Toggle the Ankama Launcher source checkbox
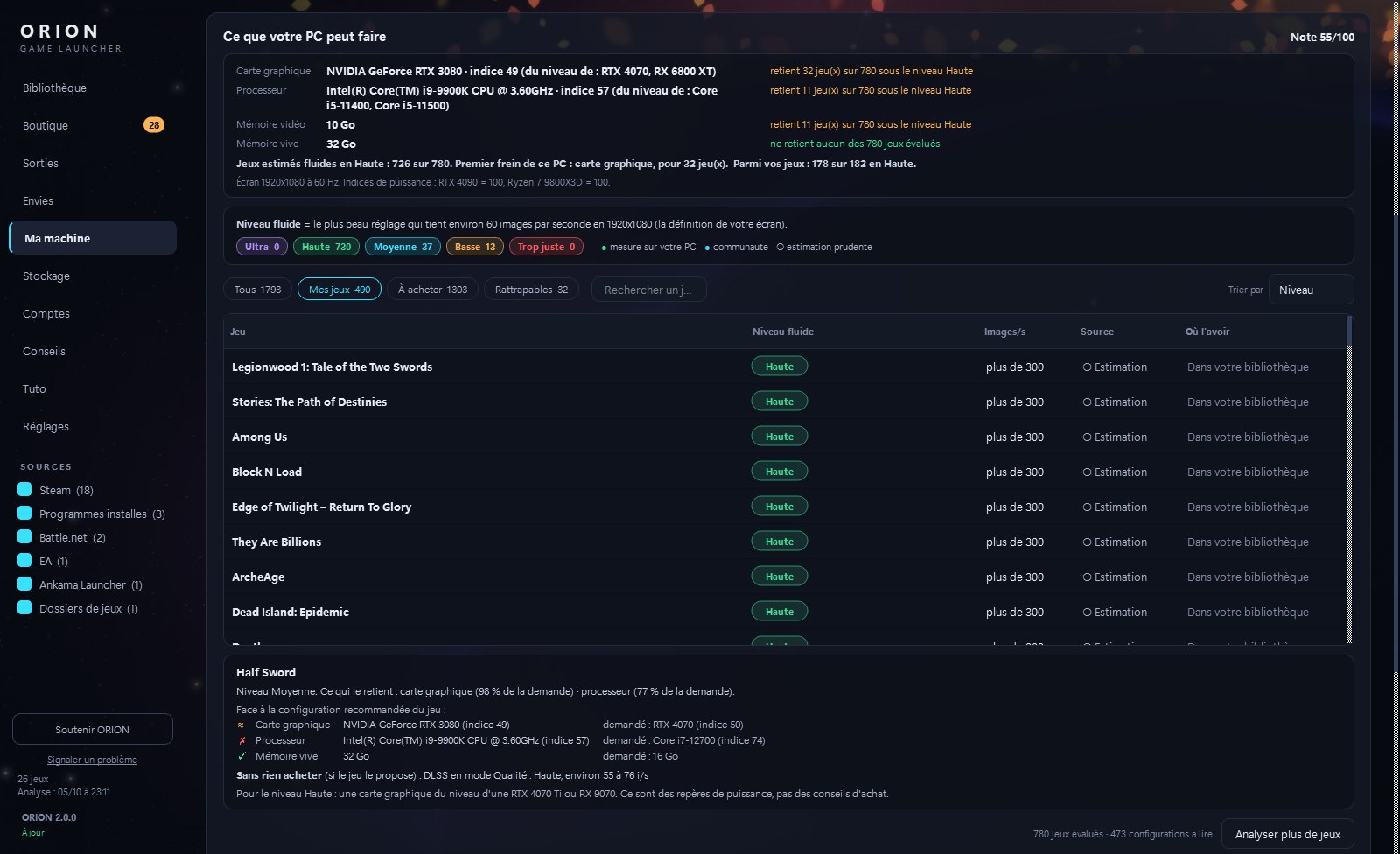The height and width of the screenshot is (854, 1400). click(x=24, y=584)
